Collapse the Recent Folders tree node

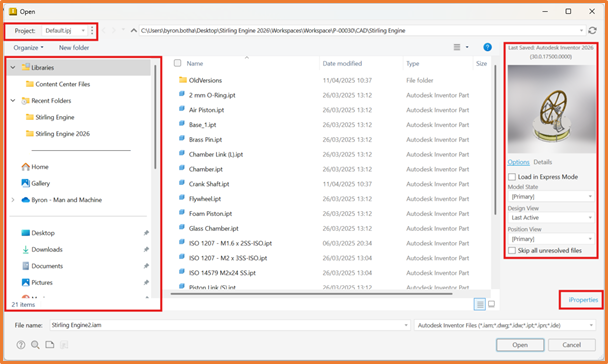[13, 101]
